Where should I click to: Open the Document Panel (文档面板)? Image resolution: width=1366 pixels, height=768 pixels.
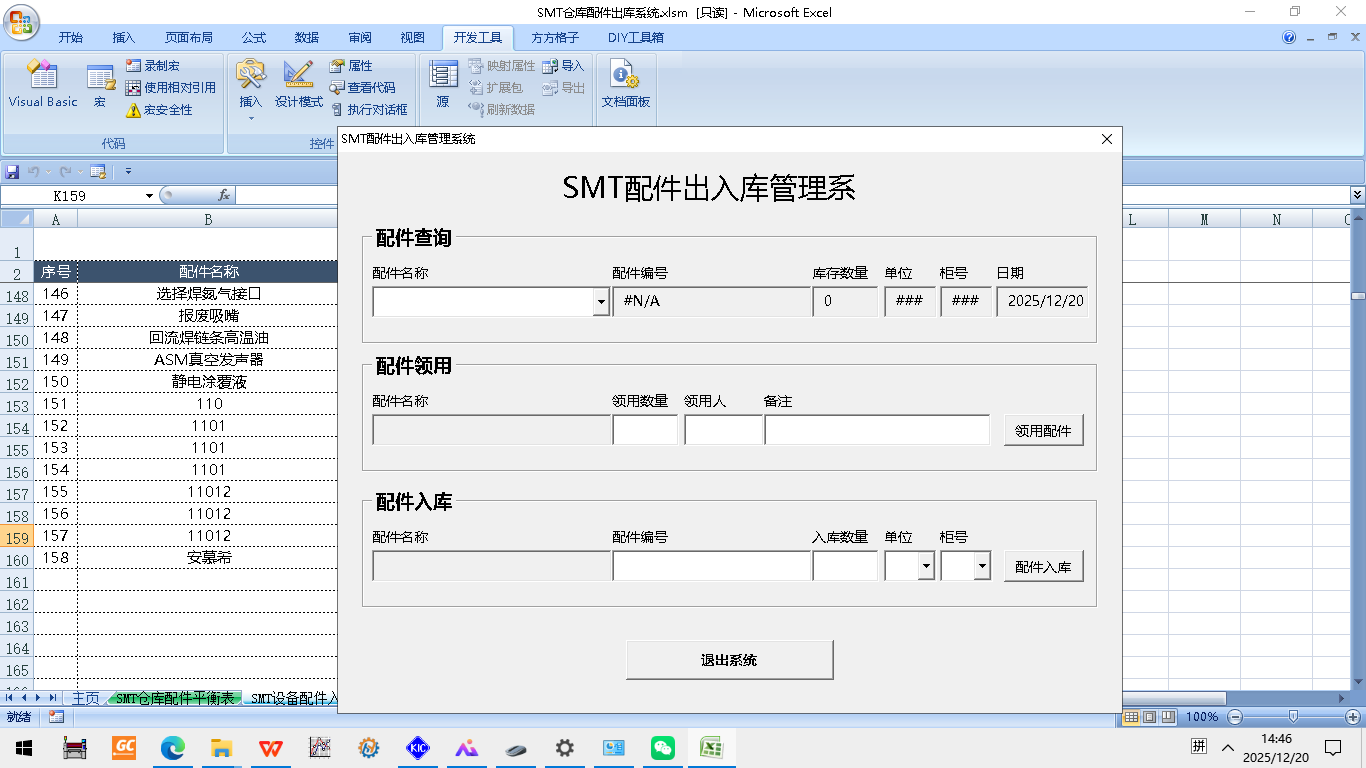click(x=625, y=84)
